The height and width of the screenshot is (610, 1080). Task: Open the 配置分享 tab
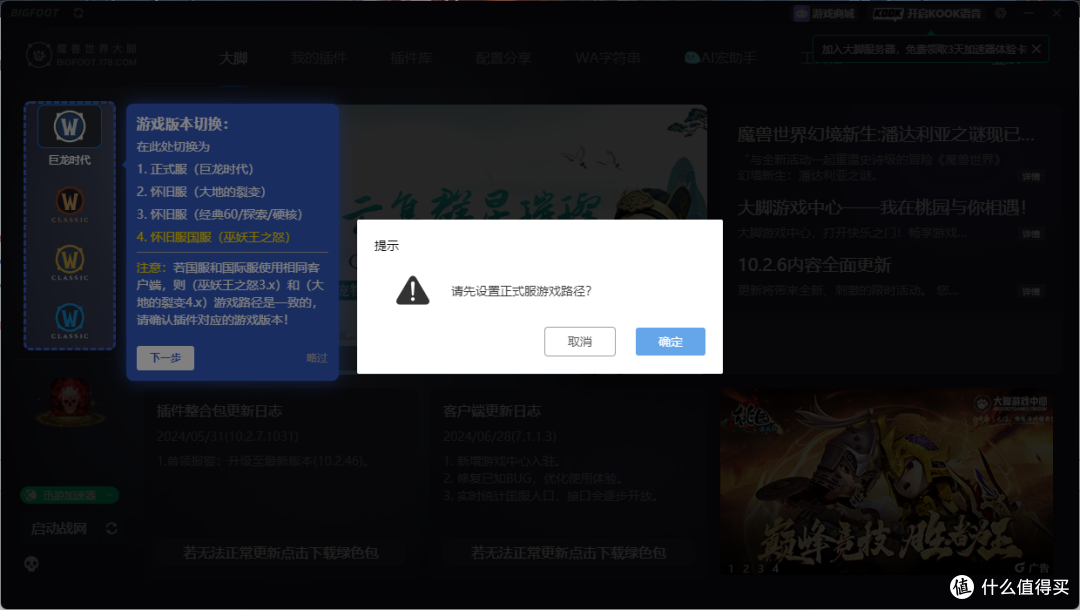click(503, 59)
